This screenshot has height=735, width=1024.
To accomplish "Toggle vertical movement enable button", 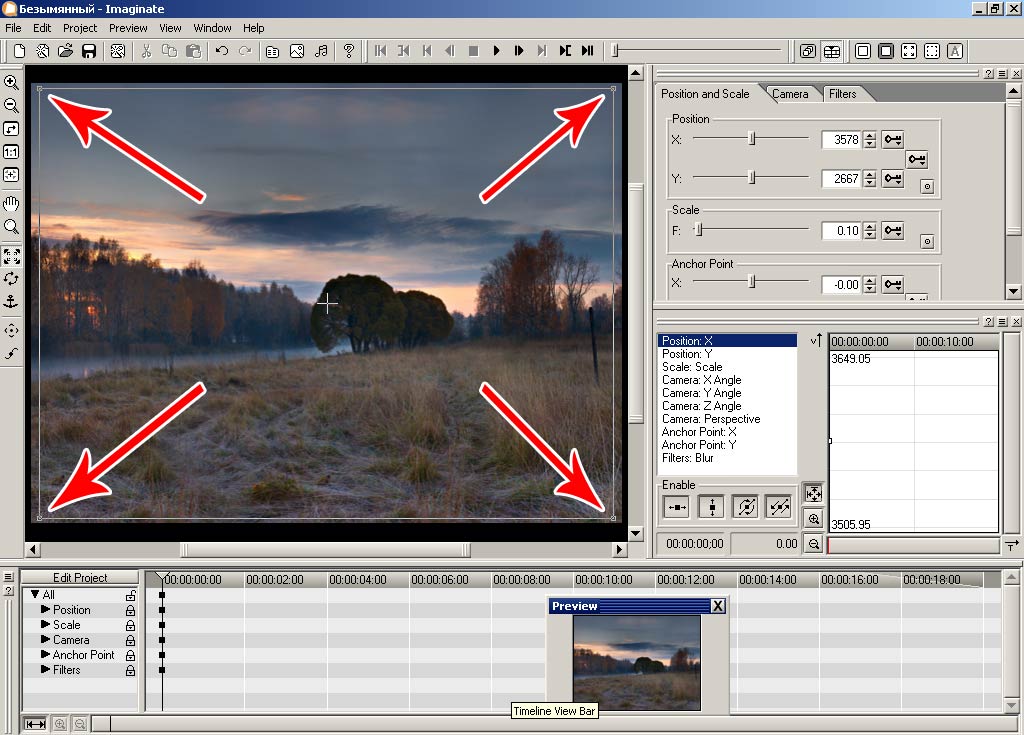I will coord(711,508).
